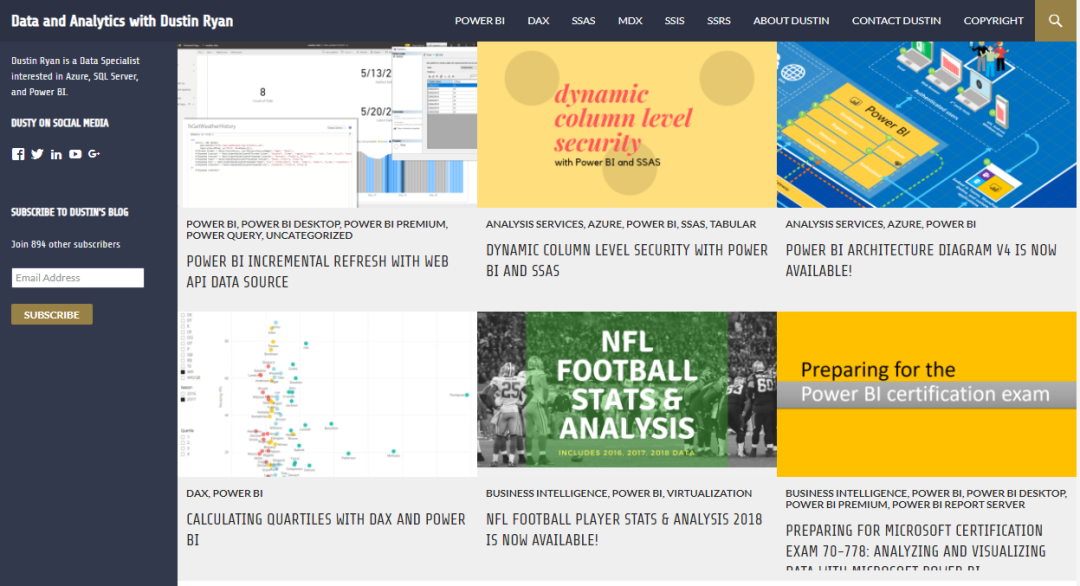Viewport: 1080px width, 586px height.
Task: Open Dynamic Column Level Security post title
Action: pyautogui.click(x=626, y=260)
